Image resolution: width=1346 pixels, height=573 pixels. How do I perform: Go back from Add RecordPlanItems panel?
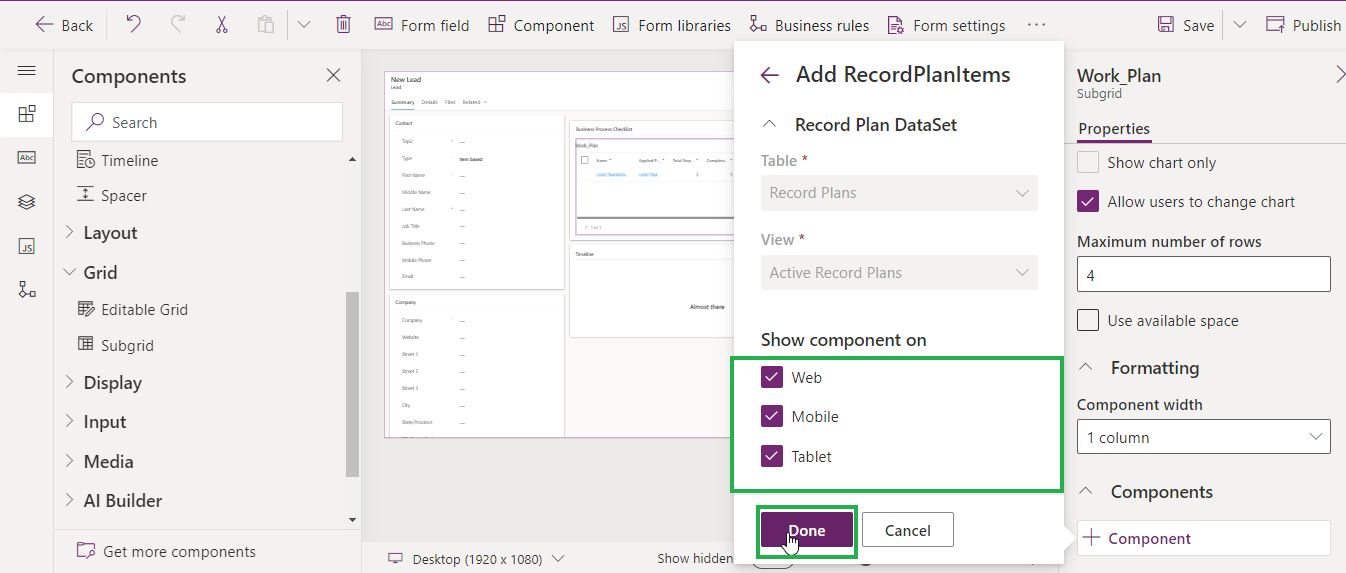click(769, 75)
